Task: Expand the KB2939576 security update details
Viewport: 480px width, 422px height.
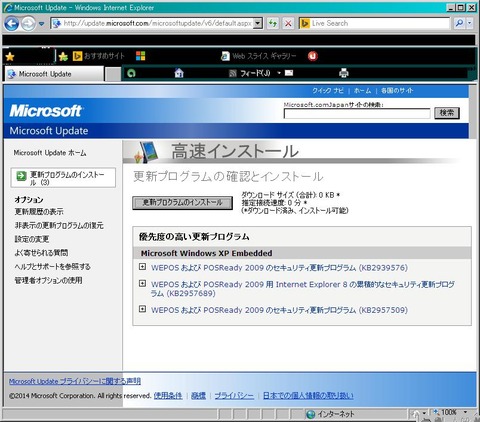Action: 142,267
